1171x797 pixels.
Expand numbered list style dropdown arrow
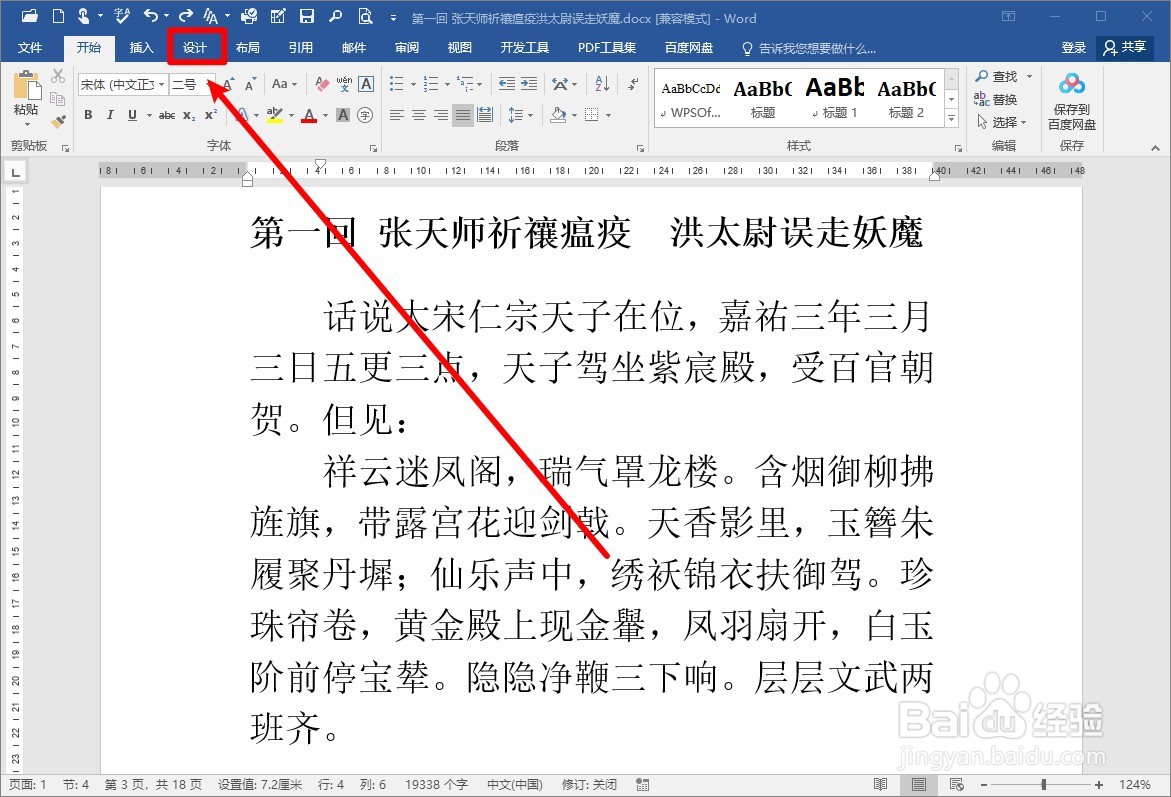pyautogui.click(x=447, y=84)
